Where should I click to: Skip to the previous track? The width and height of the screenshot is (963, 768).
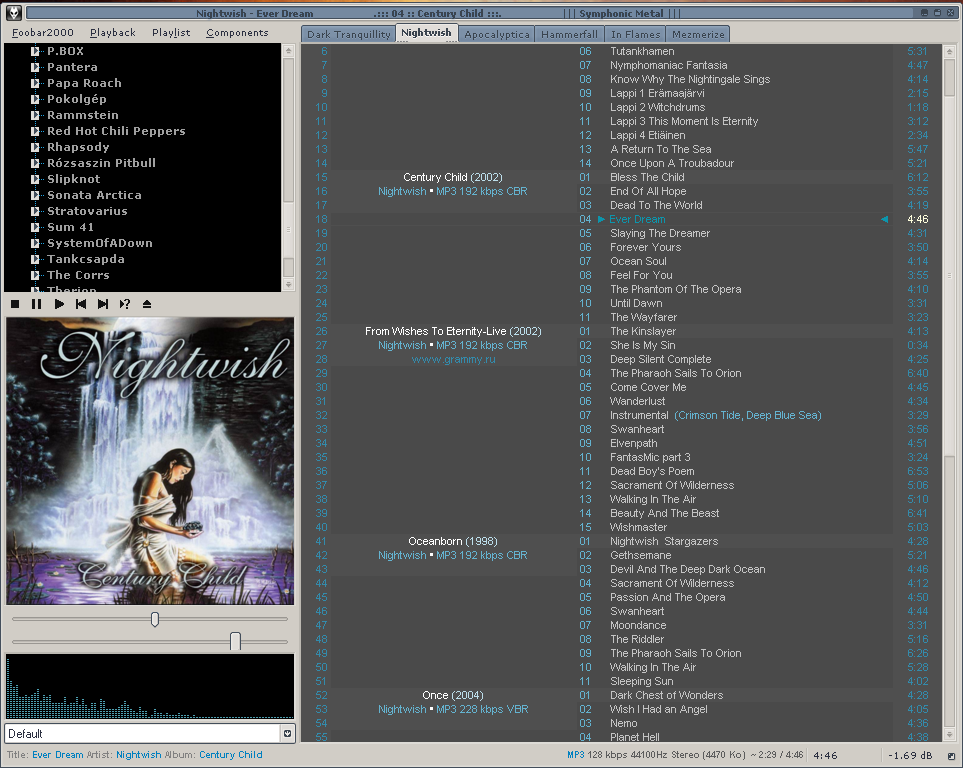pos(81,304)
